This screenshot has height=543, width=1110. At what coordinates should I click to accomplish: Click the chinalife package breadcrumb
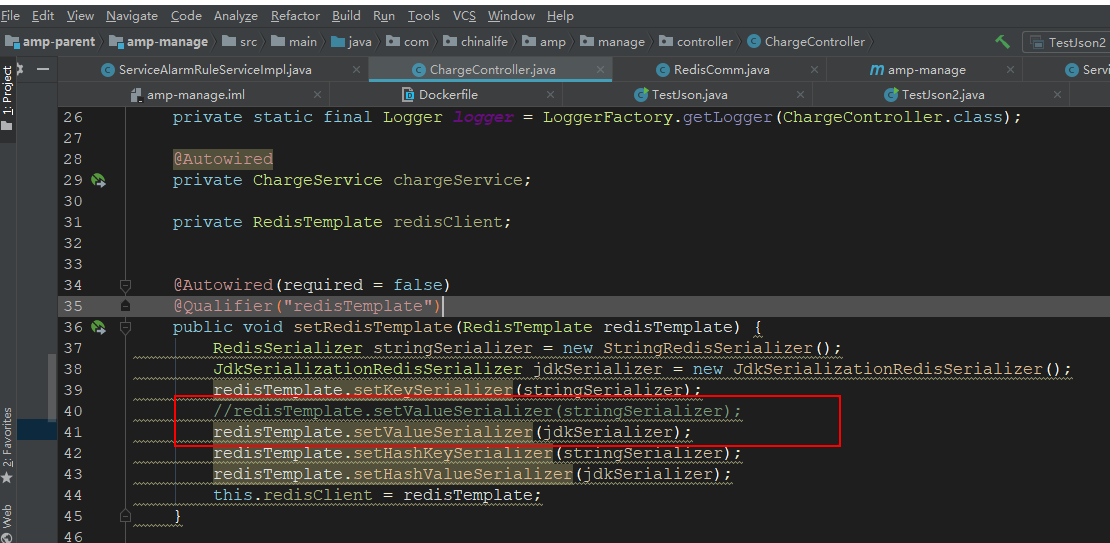[x=475, y=42]
